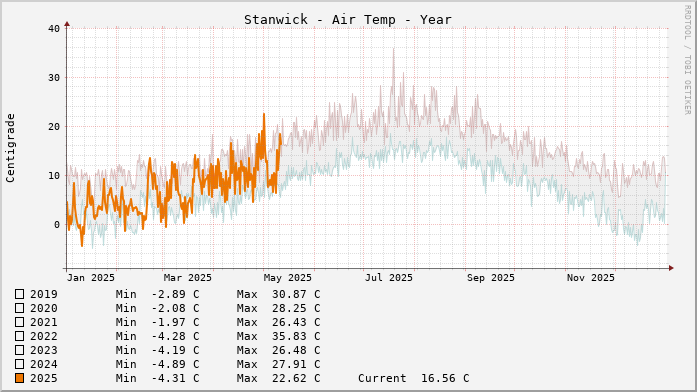Click the 2024 year label in legend
Image resolution: width=697 pixels, height=392 pixels.
[x=44, y=364]
